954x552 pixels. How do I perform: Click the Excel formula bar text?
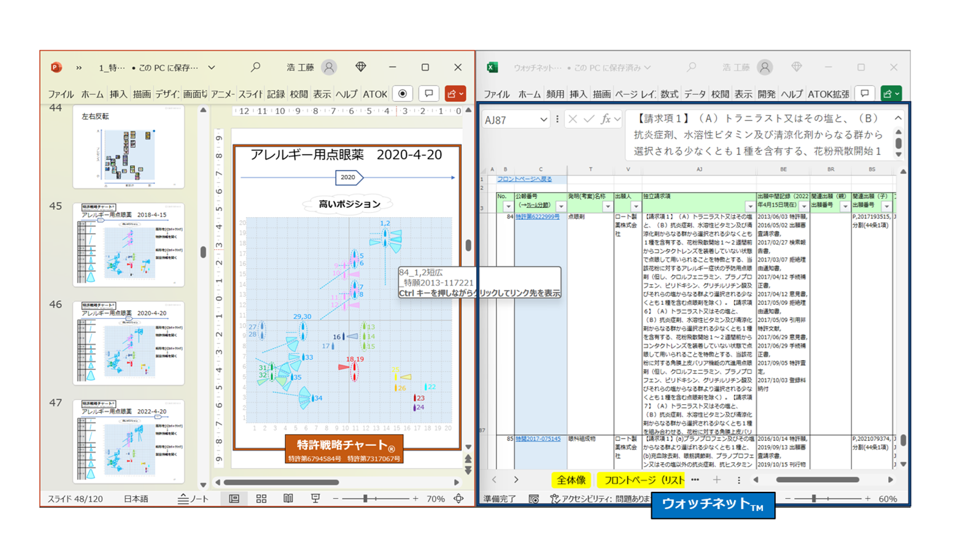758,135
